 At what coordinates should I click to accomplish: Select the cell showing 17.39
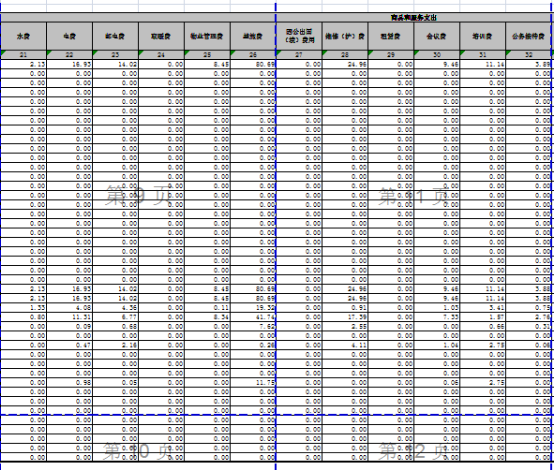point(345,317)
